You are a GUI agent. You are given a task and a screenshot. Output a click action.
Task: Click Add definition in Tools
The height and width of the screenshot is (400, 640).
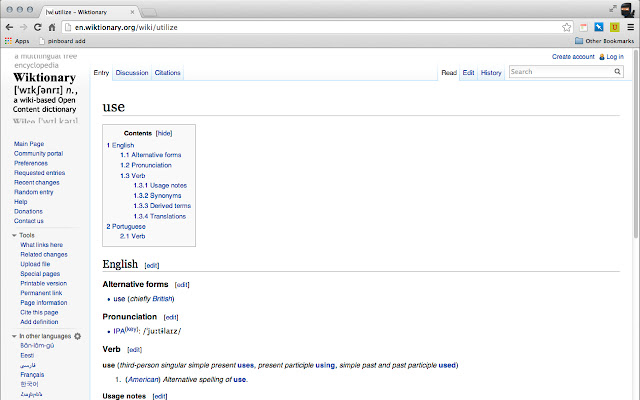[39, 322]
